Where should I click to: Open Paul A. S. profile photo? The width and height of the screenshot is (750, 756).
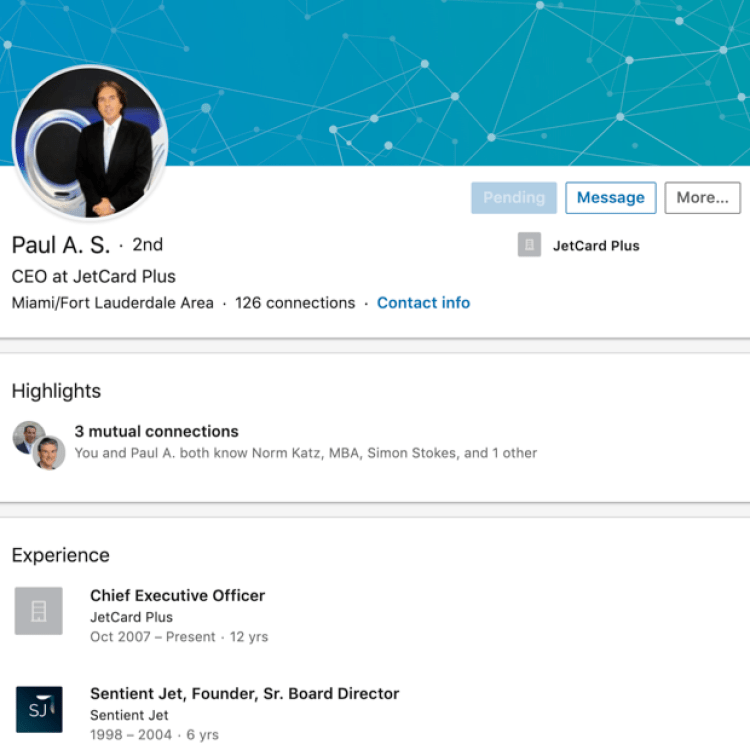pos(91,142)
